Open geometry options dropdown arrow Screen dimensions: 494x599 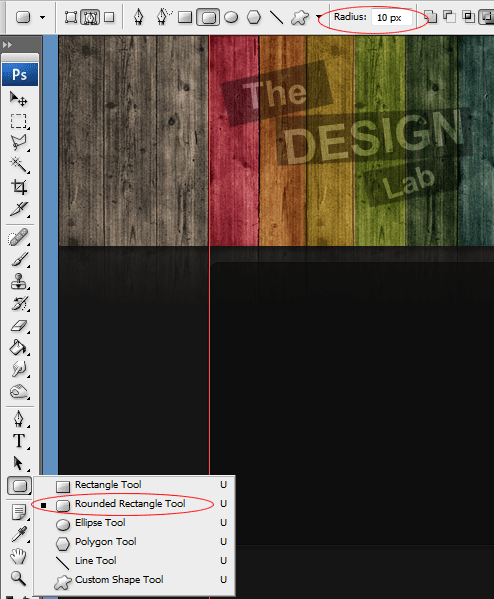[x=318, y=17]
